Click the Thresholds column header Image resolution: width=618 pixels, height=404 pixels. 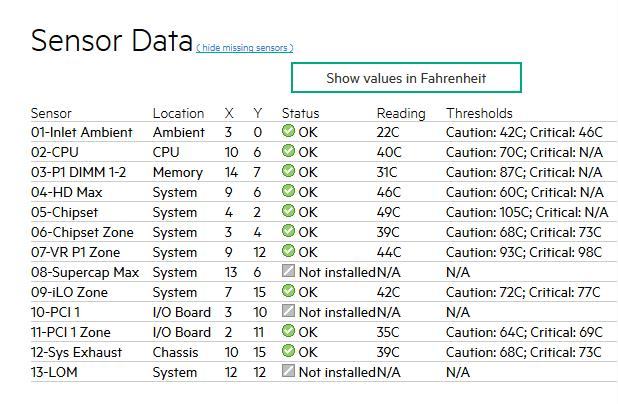[x=479, y=113]
